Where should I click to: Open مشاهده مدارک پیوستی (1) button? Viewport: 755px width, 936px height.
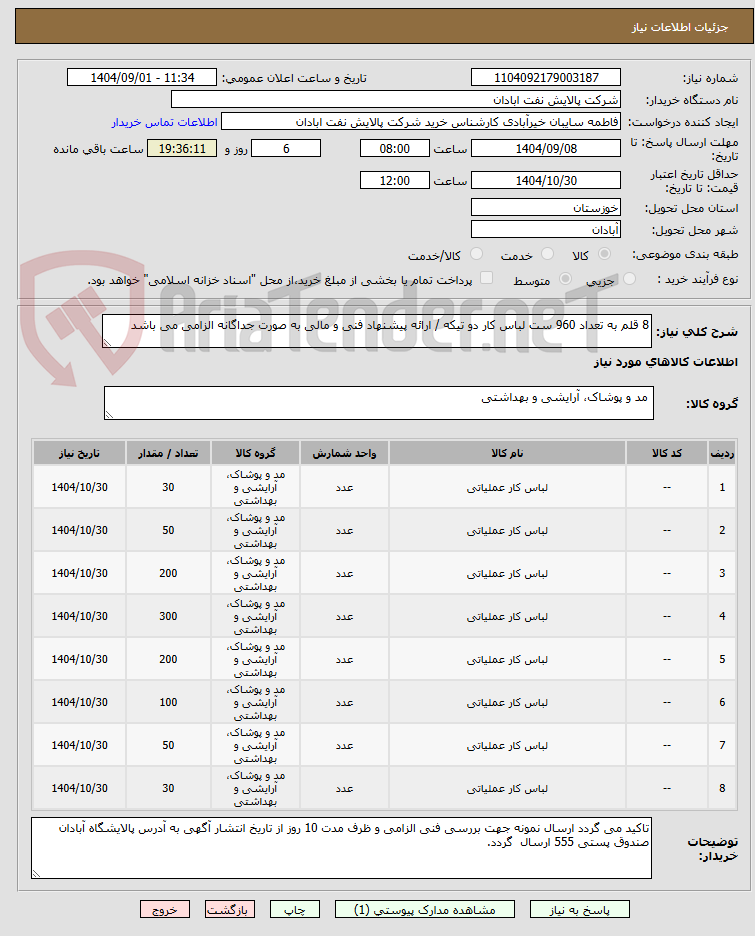point(424,909)
